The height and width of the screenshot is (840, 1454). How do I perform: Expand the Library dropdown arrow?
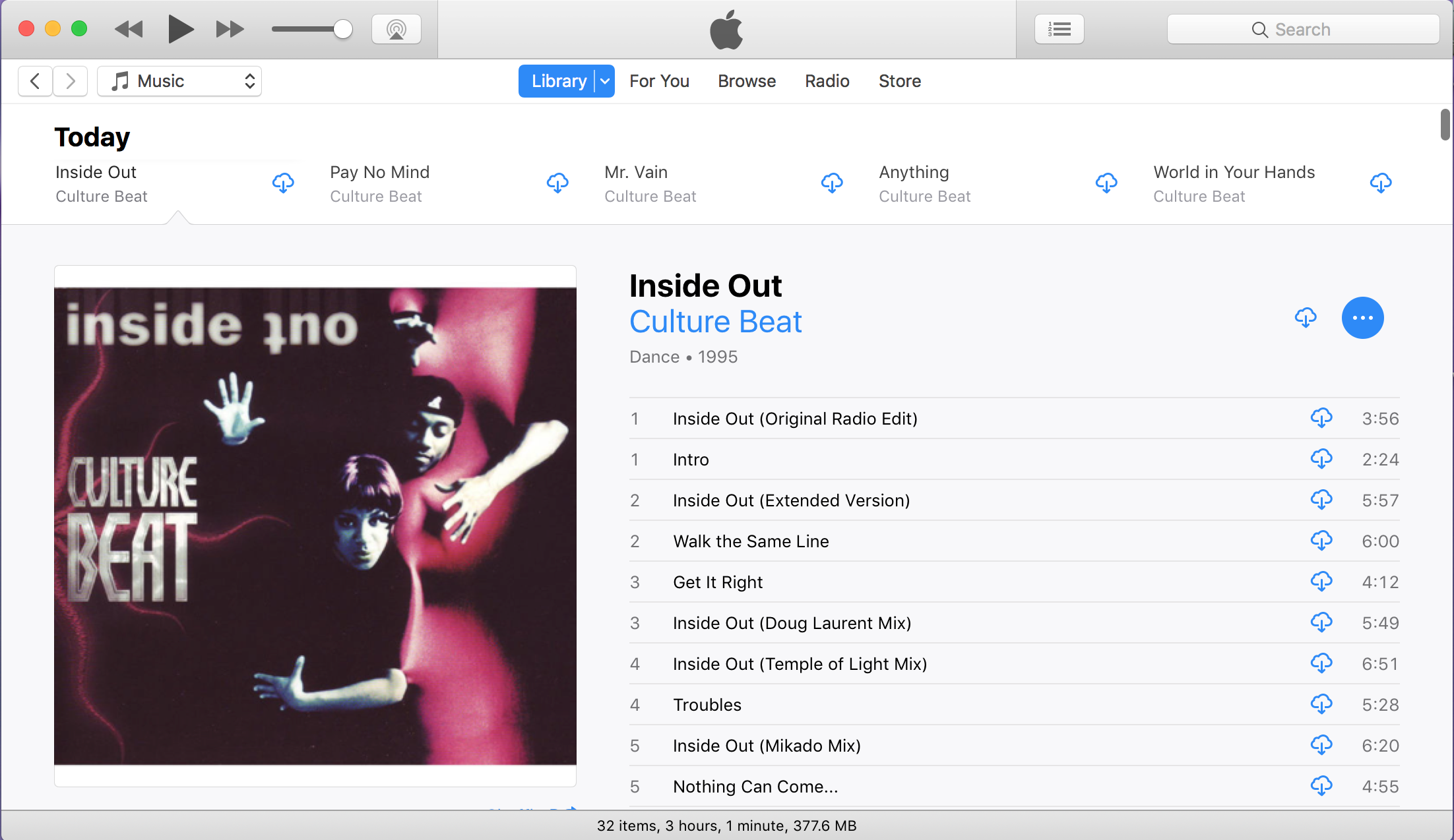point(605,81)
